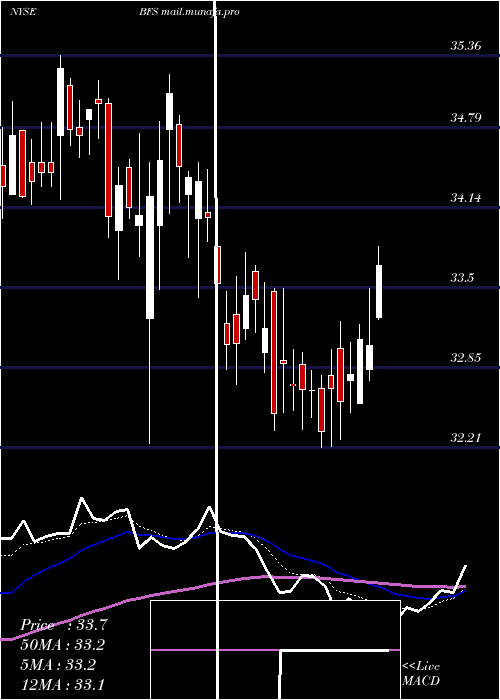Click the 50MA : 33.2 readout

tap(64, 645)
